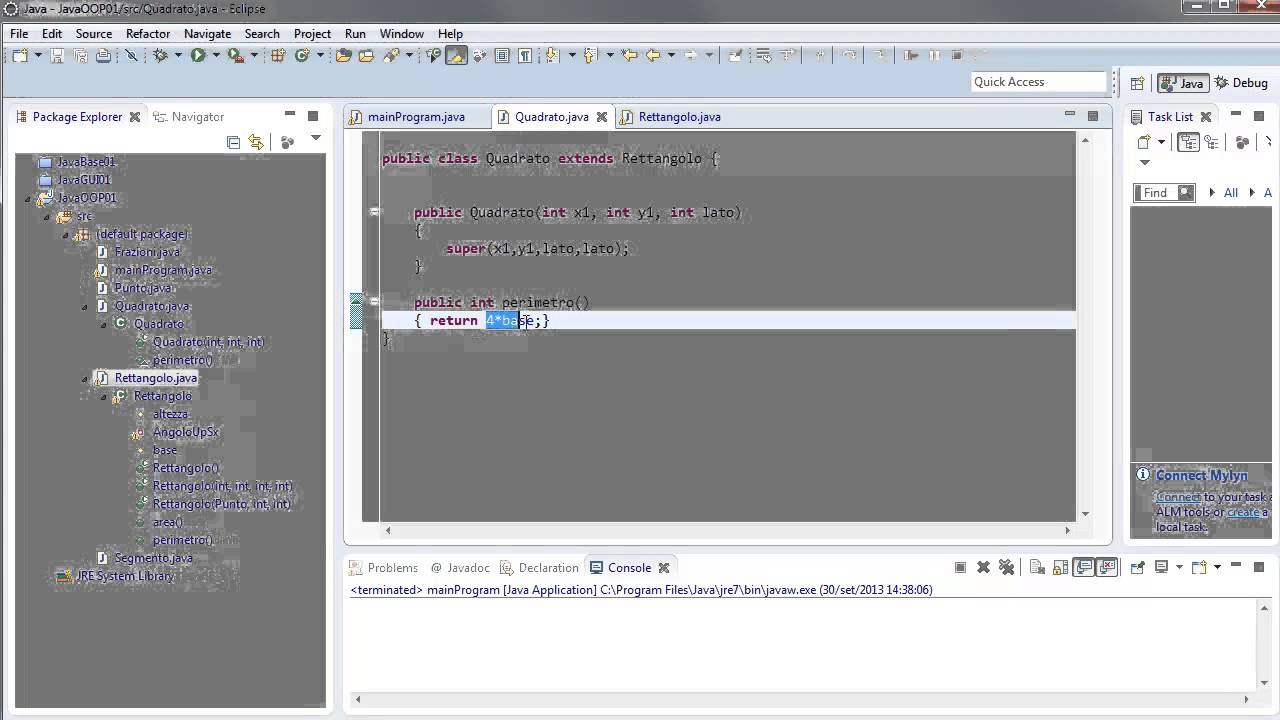Switch to mainProgram.java editor tab
Viewport: 1280px width, 720px height.
[416, 117]
